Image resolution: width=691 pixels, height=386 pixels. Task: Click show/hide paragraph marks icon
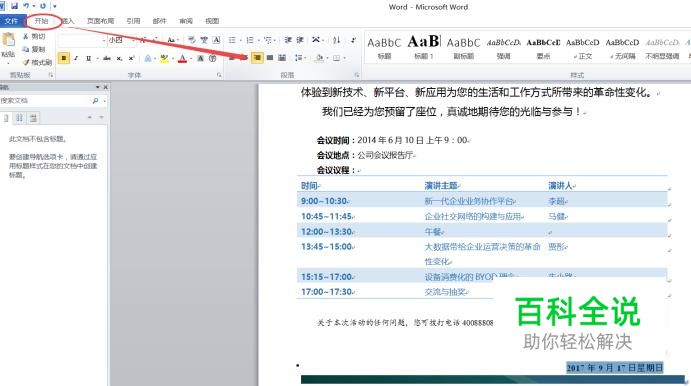[x=353, y=40]
